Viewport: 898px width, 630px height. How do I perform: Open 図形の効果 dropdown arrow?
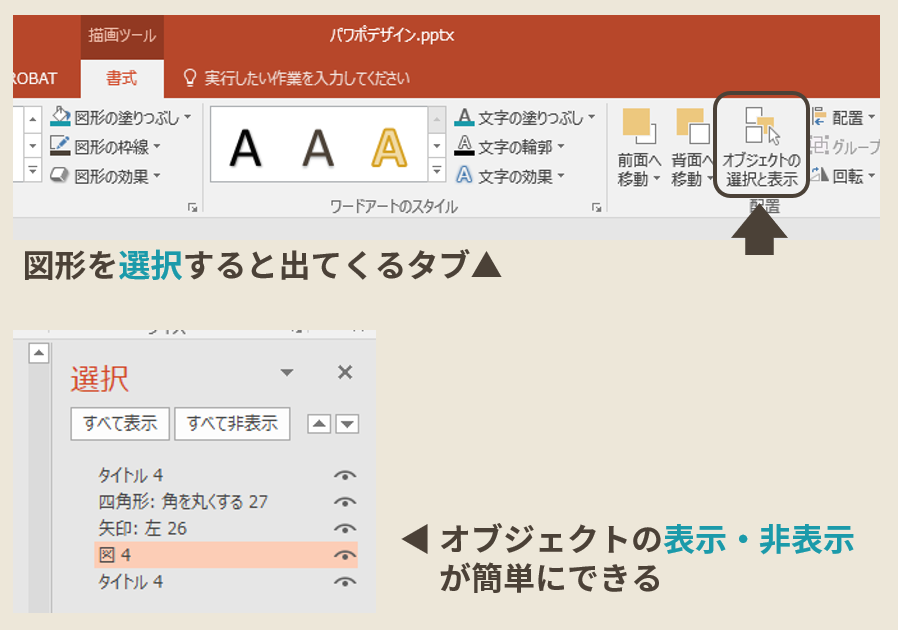tap(157, 175)
